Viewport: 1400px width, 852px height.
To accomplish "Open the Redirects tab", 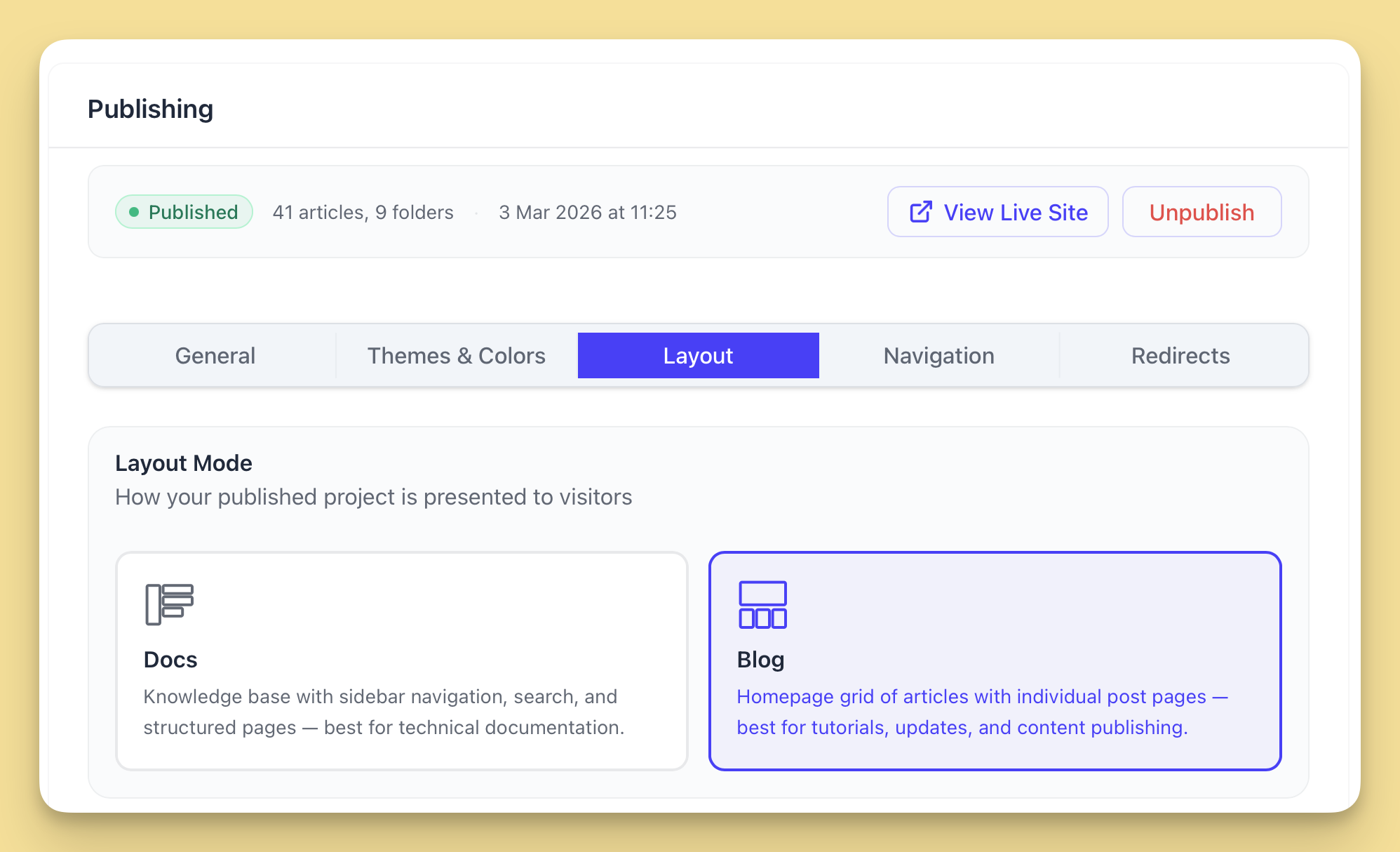I will pos(1180,356).
